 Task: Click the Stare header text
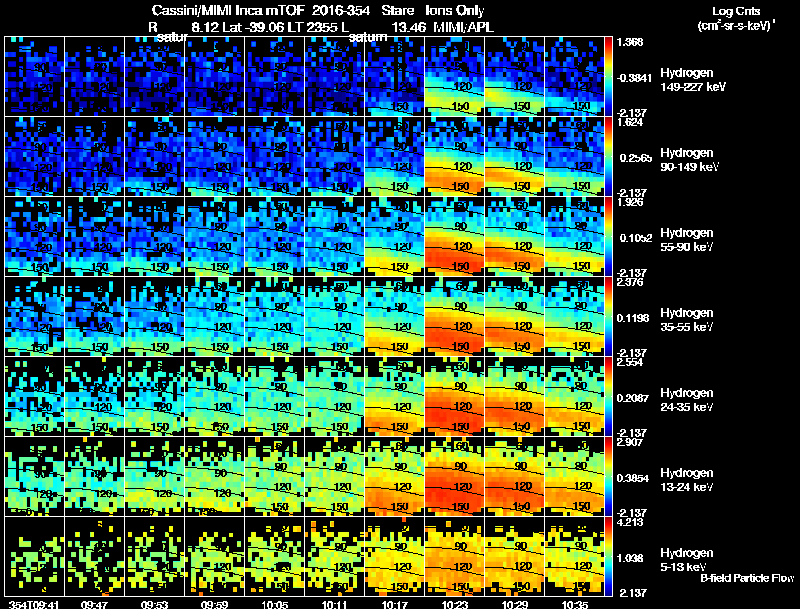tap(397, 11)
